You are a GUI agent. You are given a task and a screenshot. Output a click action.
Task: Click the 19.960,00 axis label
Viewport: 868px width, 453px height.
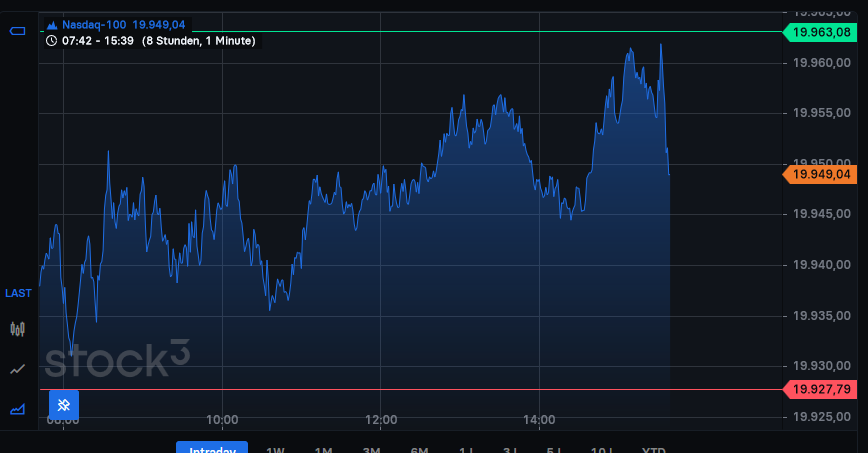[822, 63]
